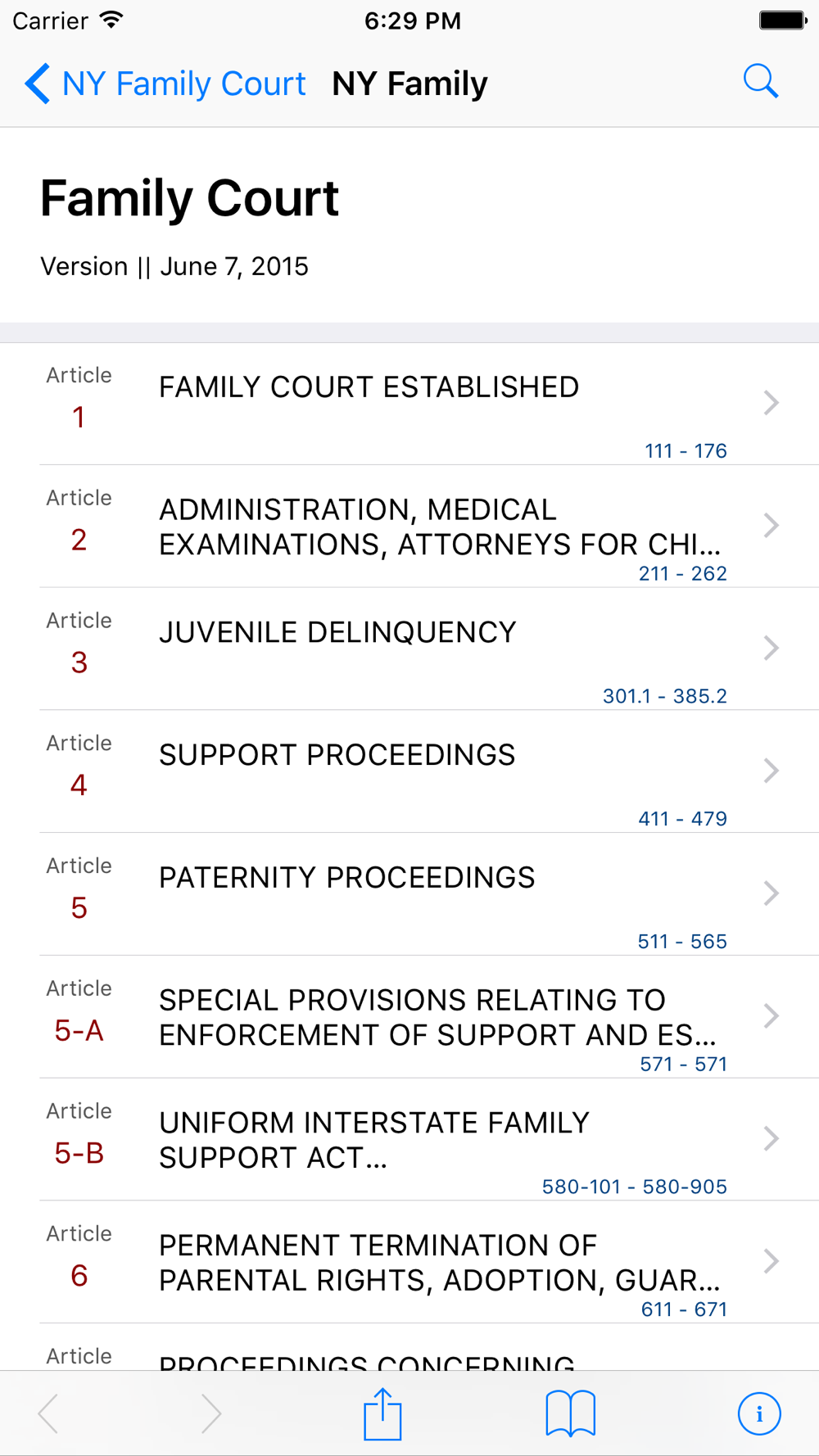Tap the toolbar forward arrow

click(x=210, y=1413)
